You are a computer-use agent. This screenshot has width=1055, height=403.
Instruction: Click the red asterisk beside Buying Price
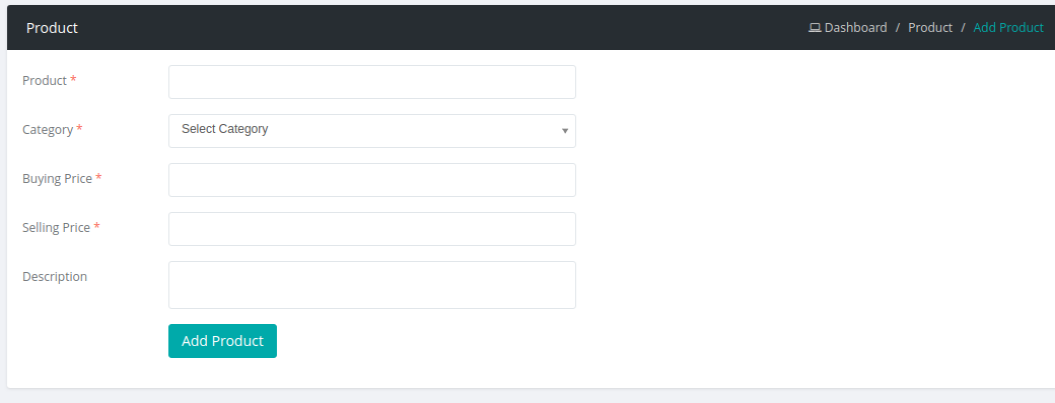point(99,178)
